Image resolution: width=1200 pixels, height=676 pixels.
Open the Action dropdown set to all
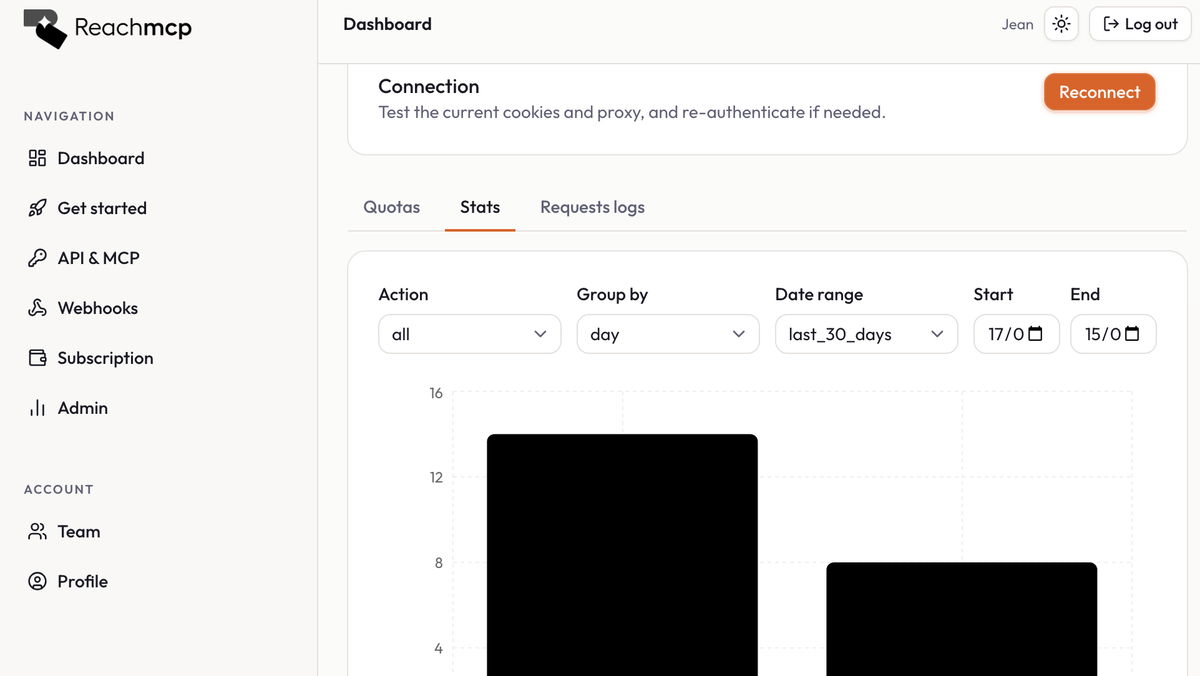pyautogui.click(x=470, y=334)
